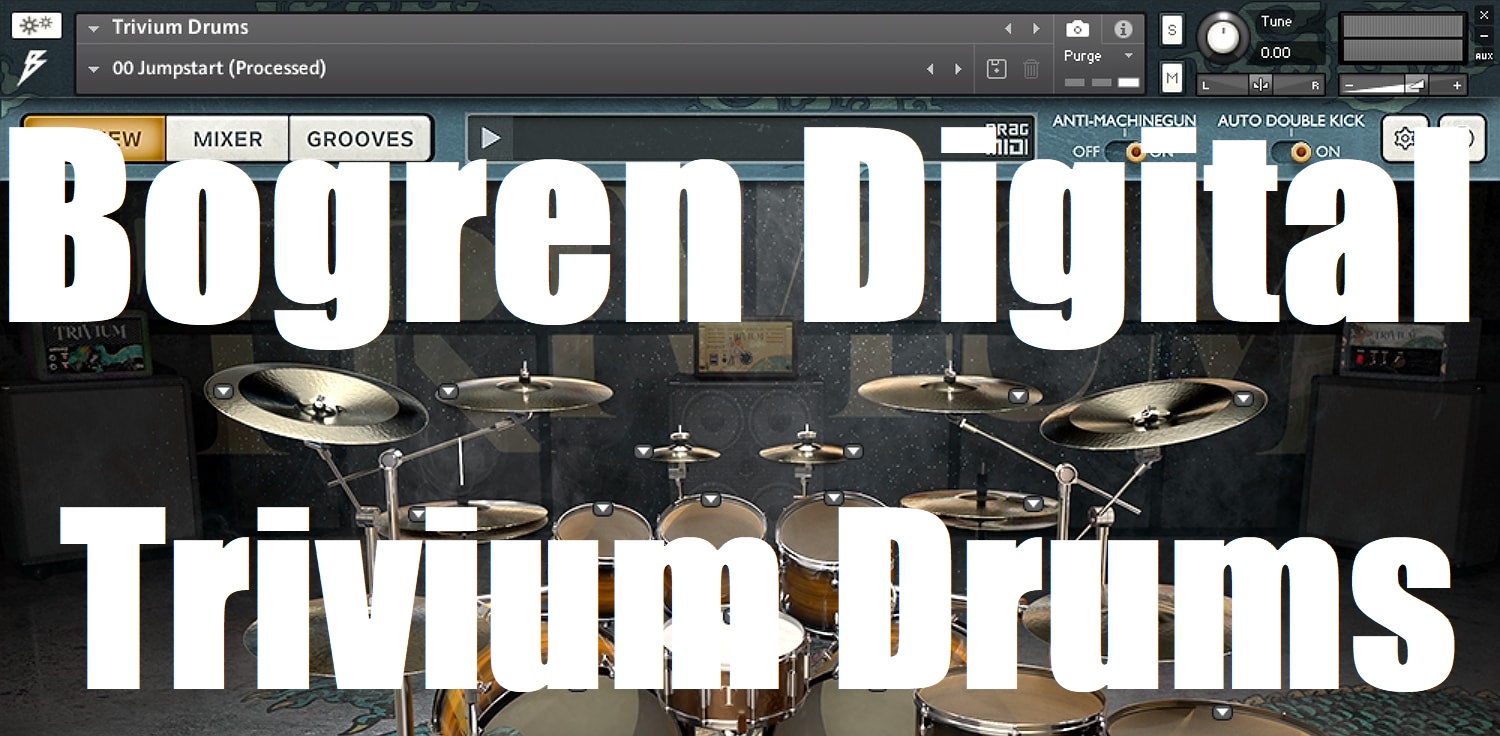This screenshot has width=1500, height=736.
Task: Open the first rack tom dropdown
Action: pos(603,509)
